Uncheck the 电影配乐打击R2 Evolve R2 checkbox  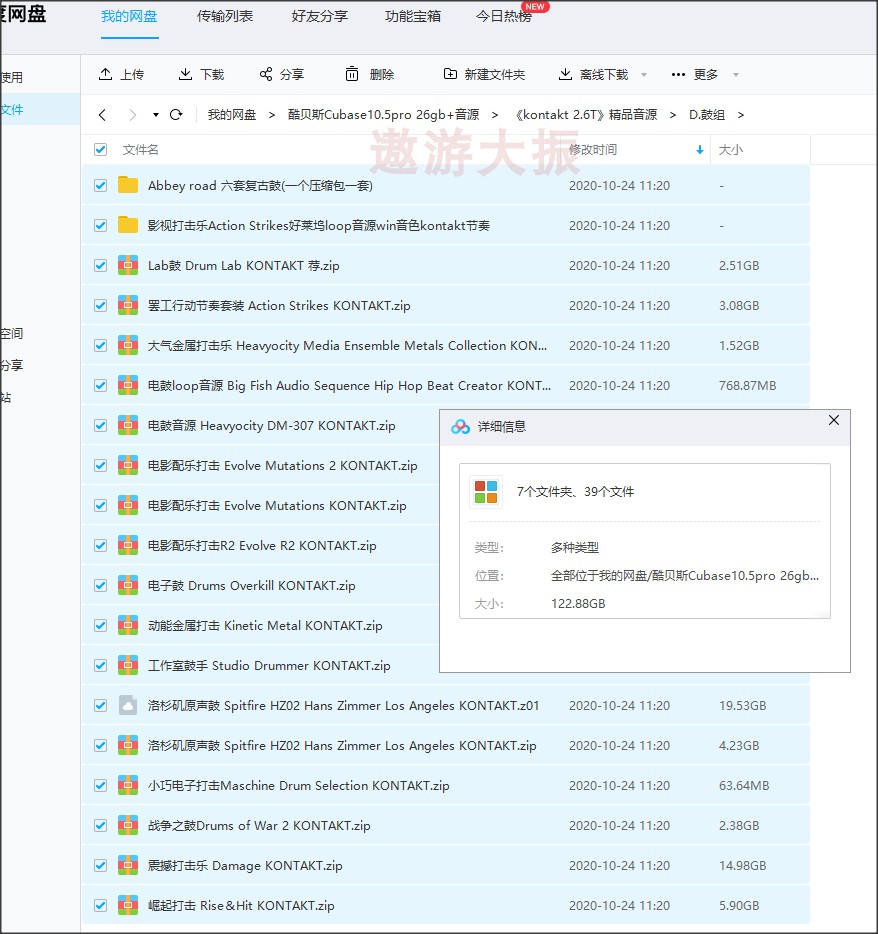101,546
